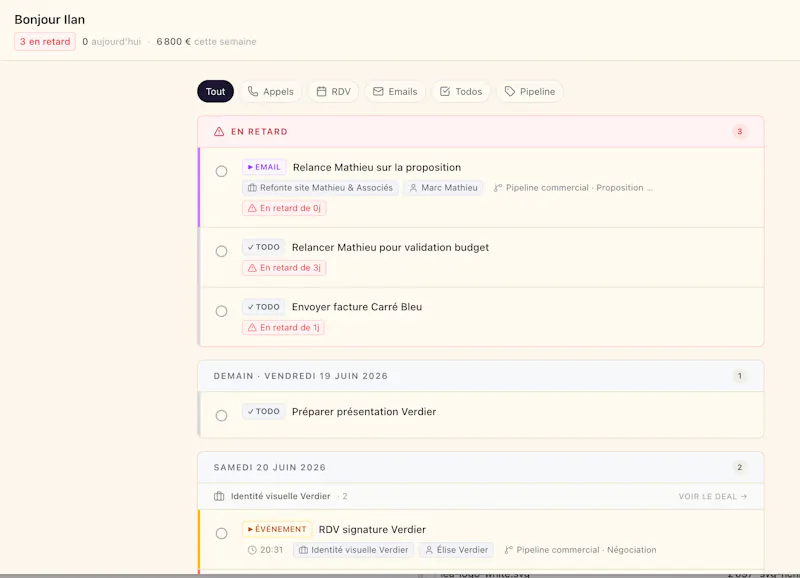Switch to the Emails filter tab
The image size is (800, 578).
pos(395,91)
